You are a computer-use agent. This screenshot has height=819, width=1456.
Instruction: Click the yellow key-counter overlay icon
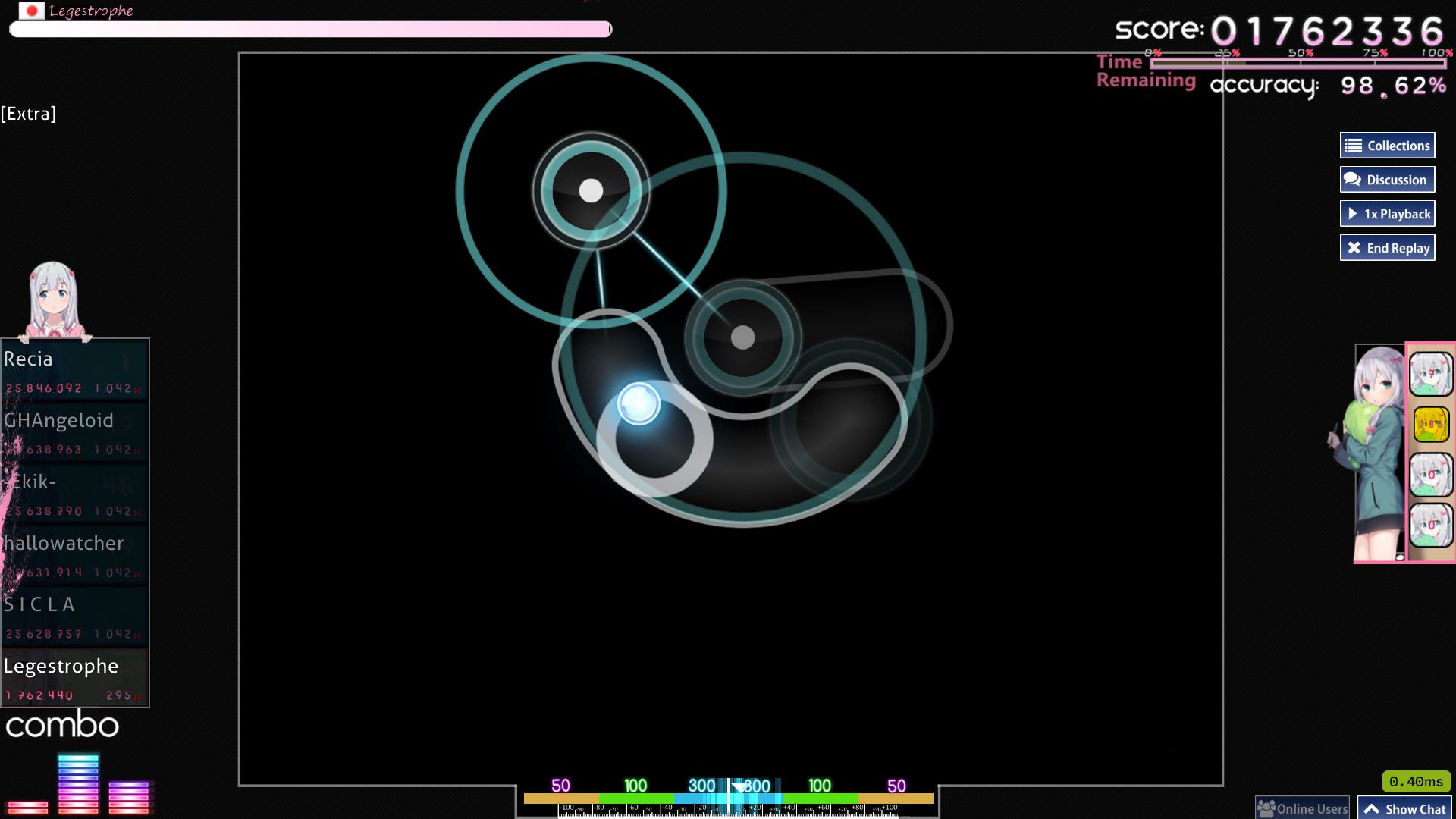coord(1430,424)
